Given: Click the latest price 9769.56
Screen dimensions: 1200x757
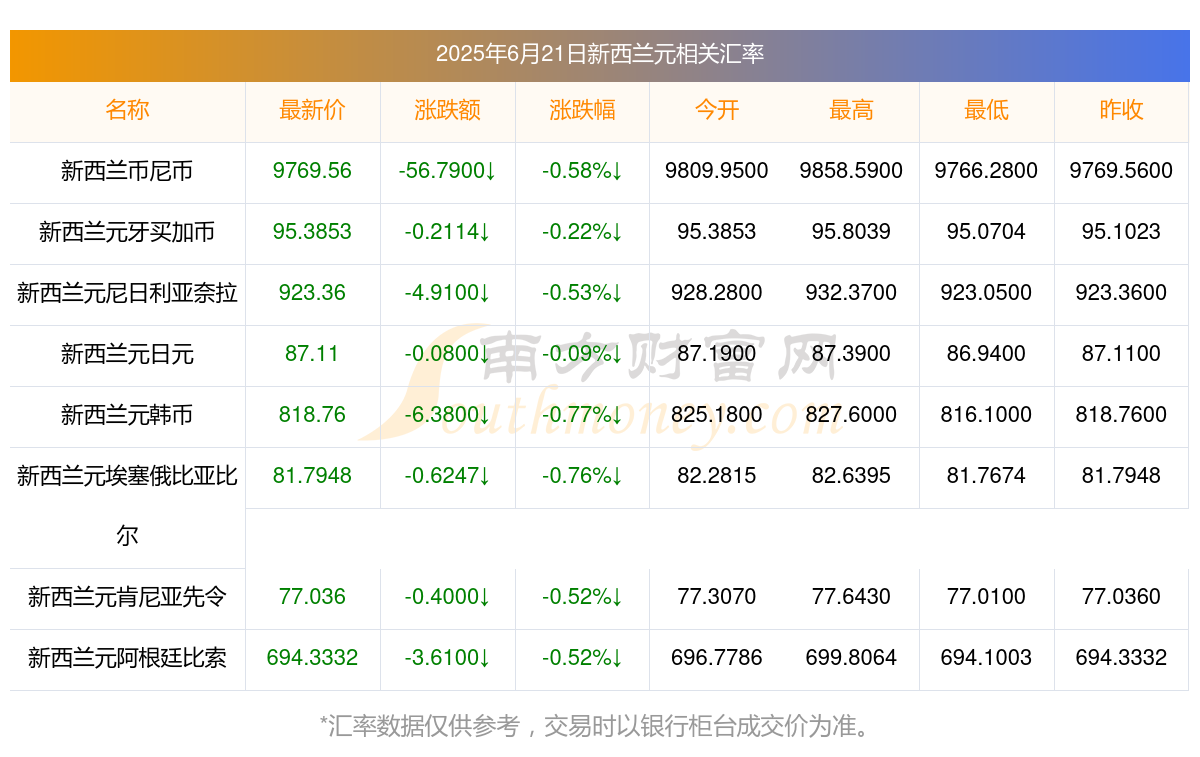Looking at the screenshot, I should pyautogui.click(x=312, y=171).
